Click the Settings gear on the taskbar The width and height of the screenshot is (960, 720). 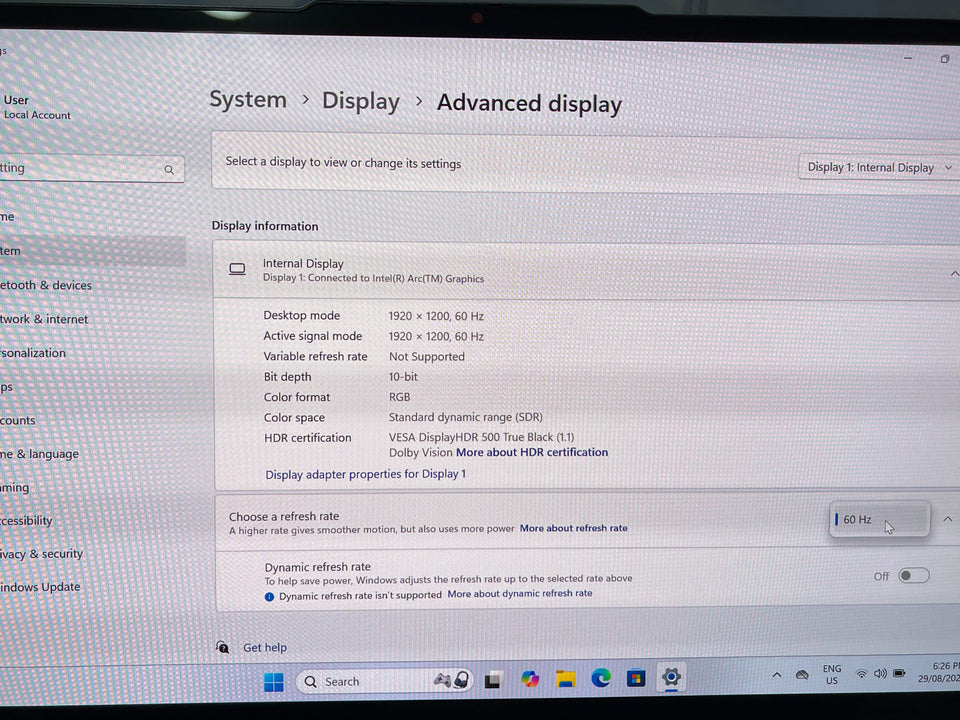click(x=671, y=677)
